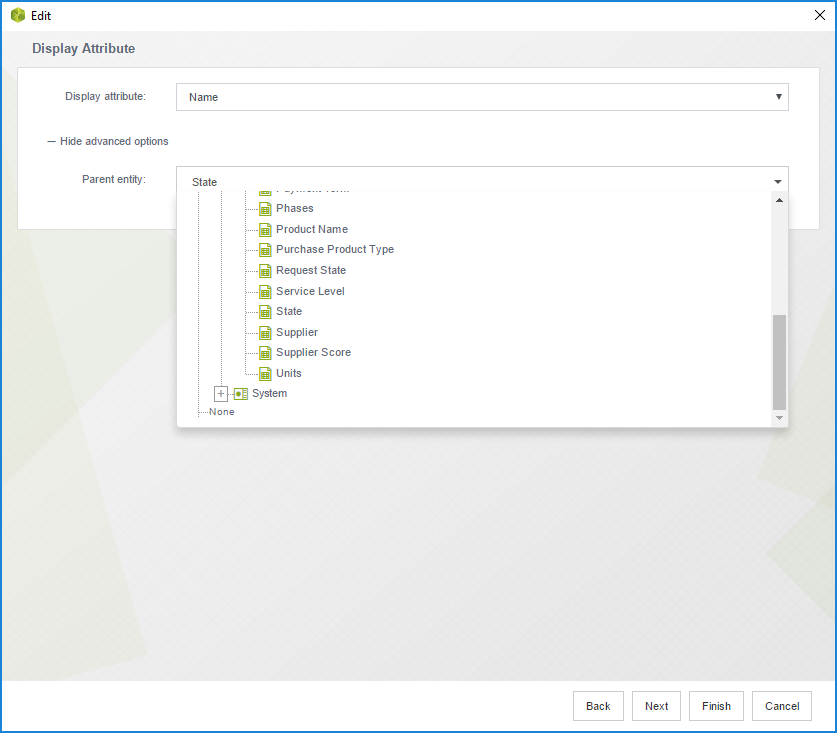The image size is (837, 733).
Task: Select Product Name in the entity tree
Action: pyautogui.click(x=312, y=229)
